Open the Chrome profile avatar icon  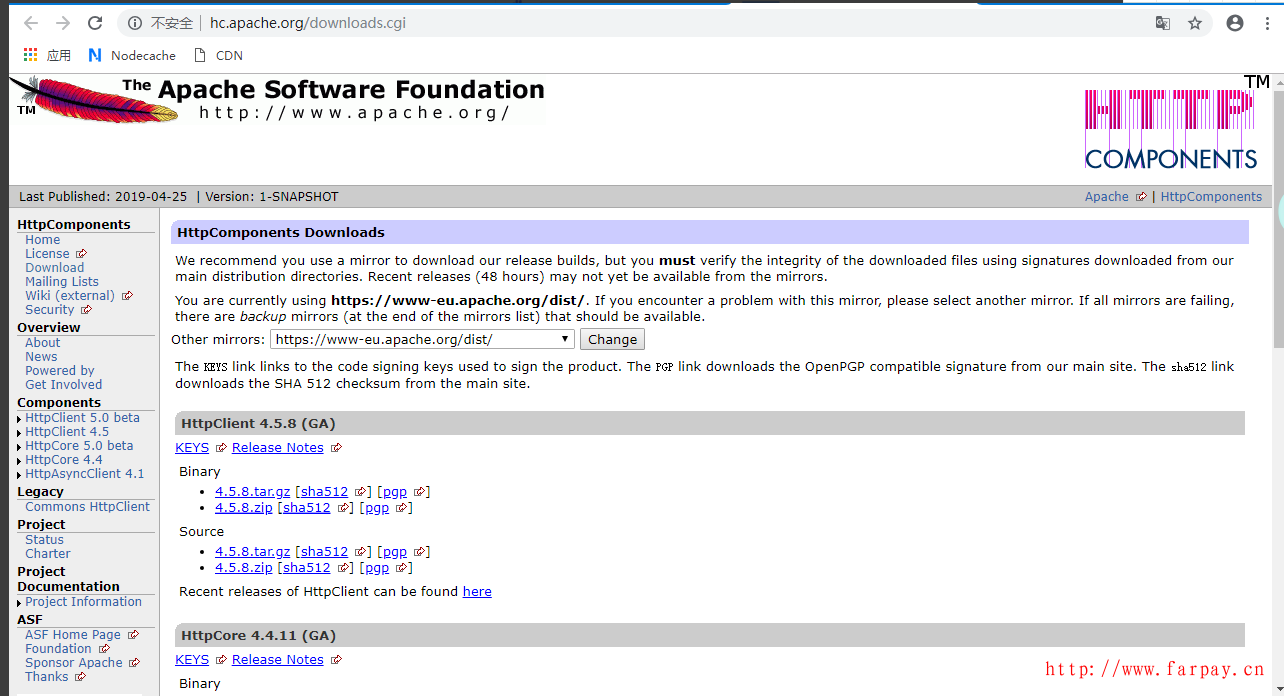pyautogui.click(x=1235, y=23)
